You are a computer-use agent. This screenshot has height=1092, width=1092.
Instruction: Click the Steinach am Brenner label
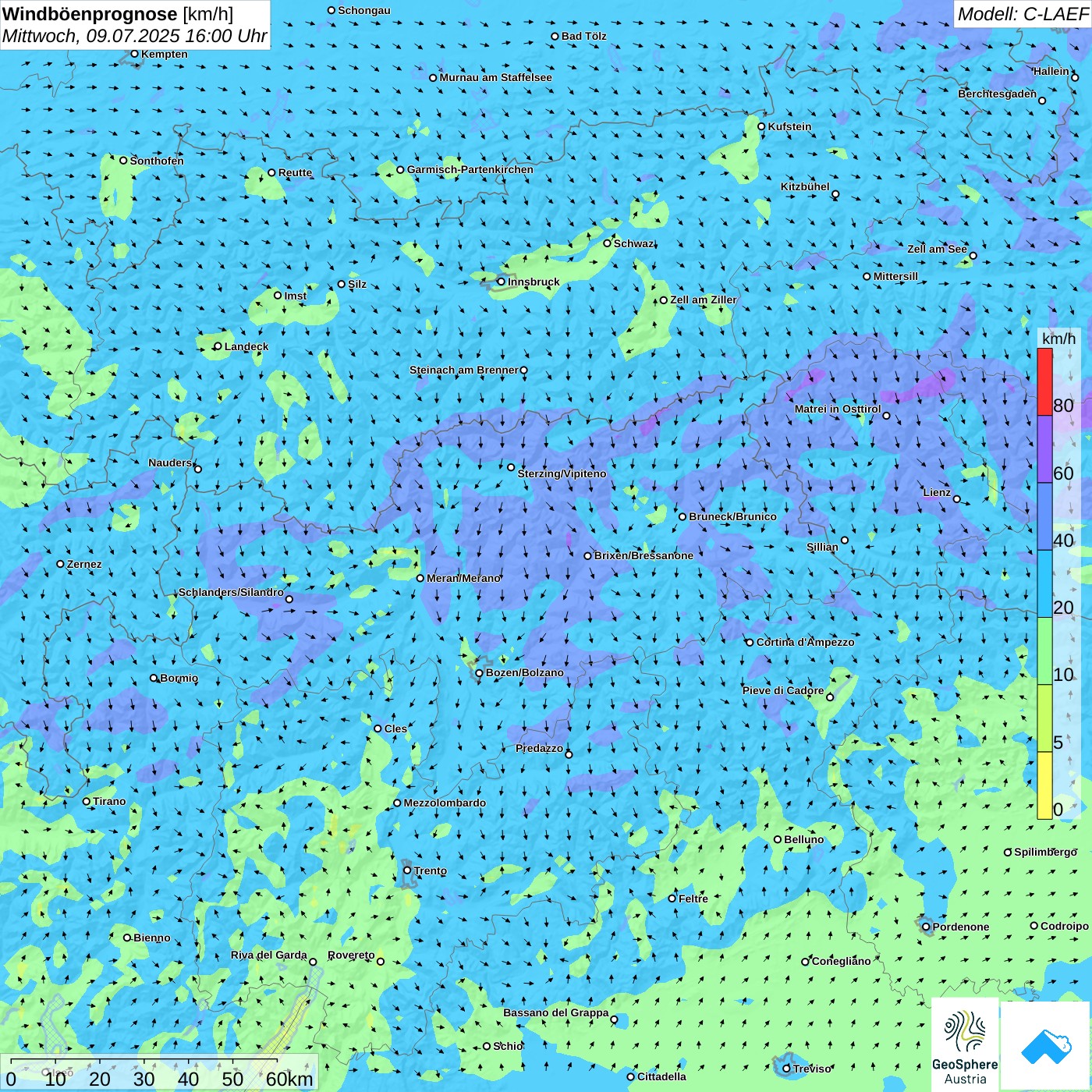(x=463, y=370)
